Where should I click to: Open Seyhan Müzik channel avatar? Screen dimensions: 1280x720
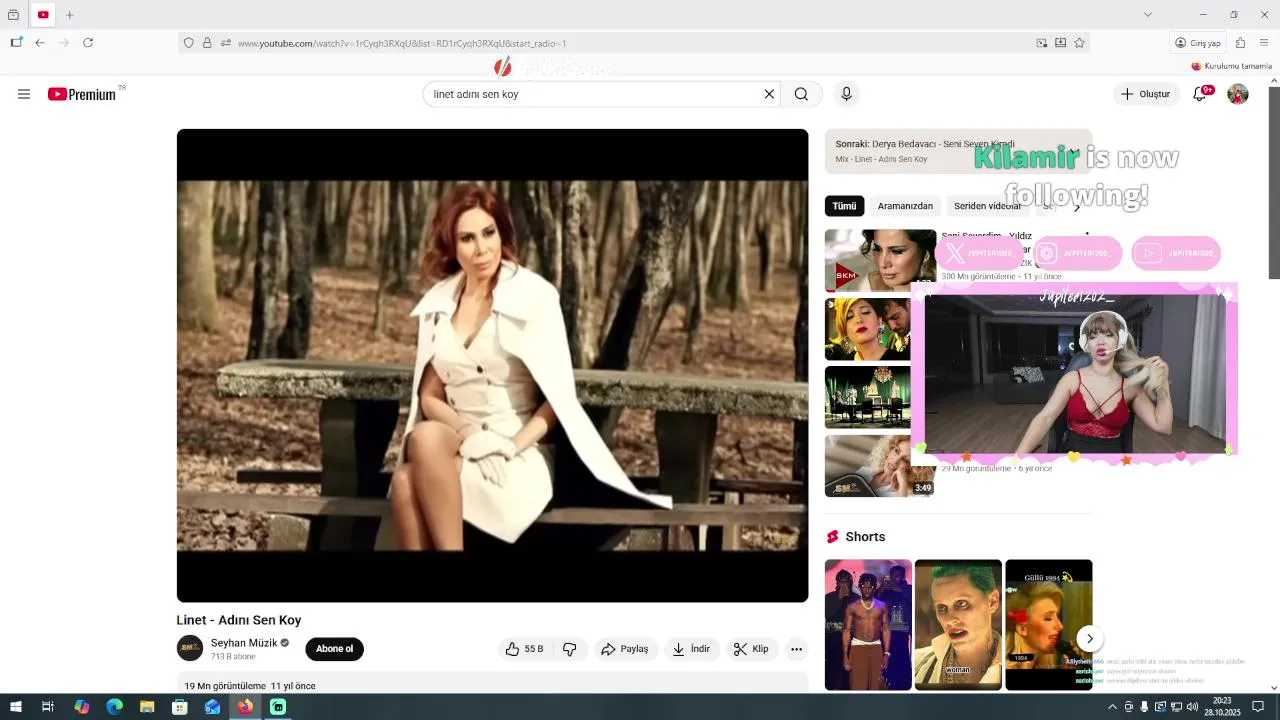pos(190,648)
